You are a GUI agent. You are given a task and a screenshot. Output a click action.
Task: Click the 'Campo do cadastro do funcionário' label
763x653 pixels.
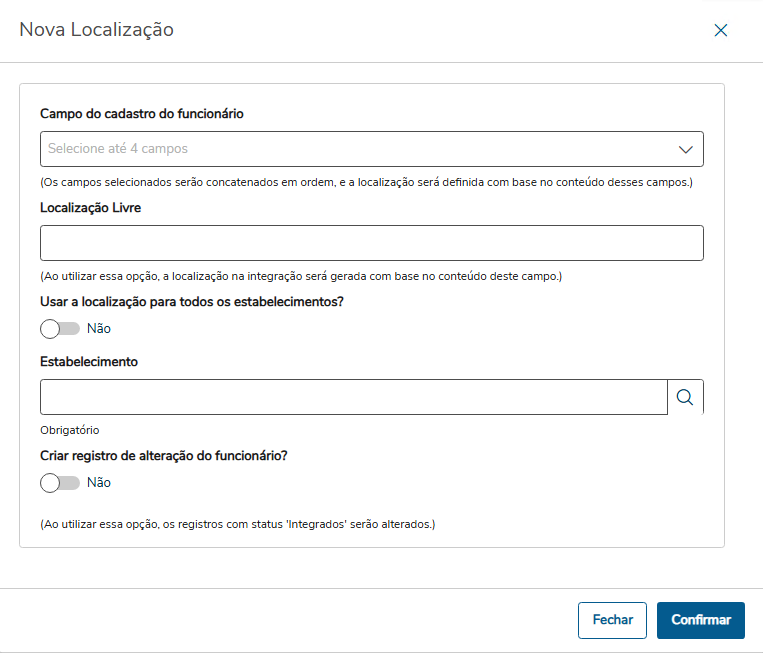click(142, 114)
